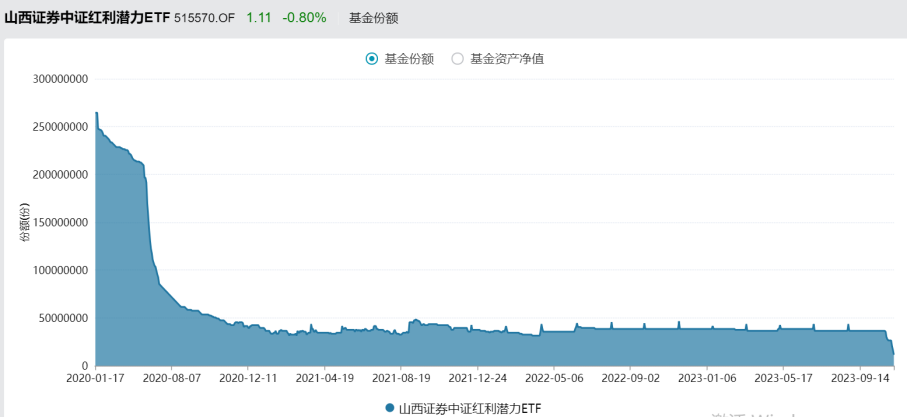Viewport: 908px width, 417px height.
Task: Select the 2023-09-14 date on axis
Action: (x=859, y=379)
